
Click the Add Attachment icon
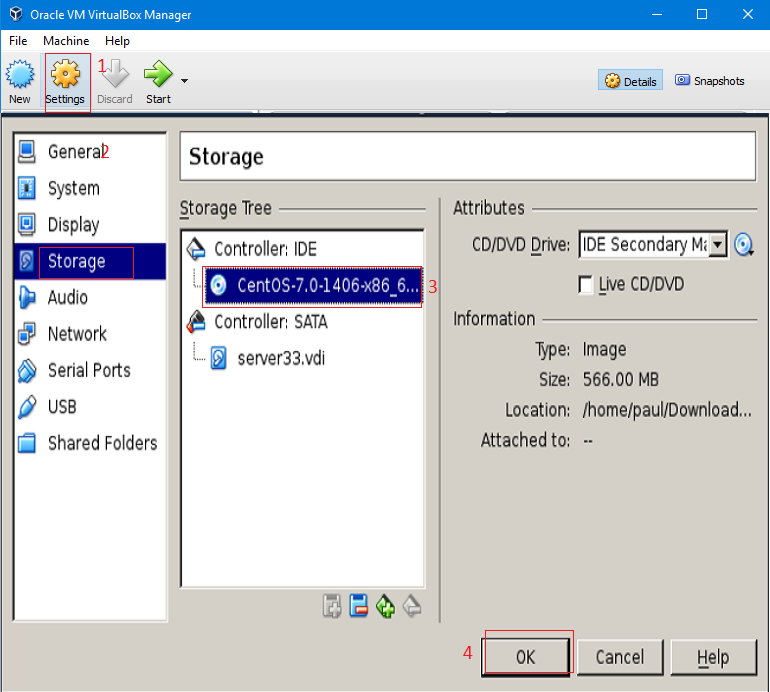click(332, 606)
